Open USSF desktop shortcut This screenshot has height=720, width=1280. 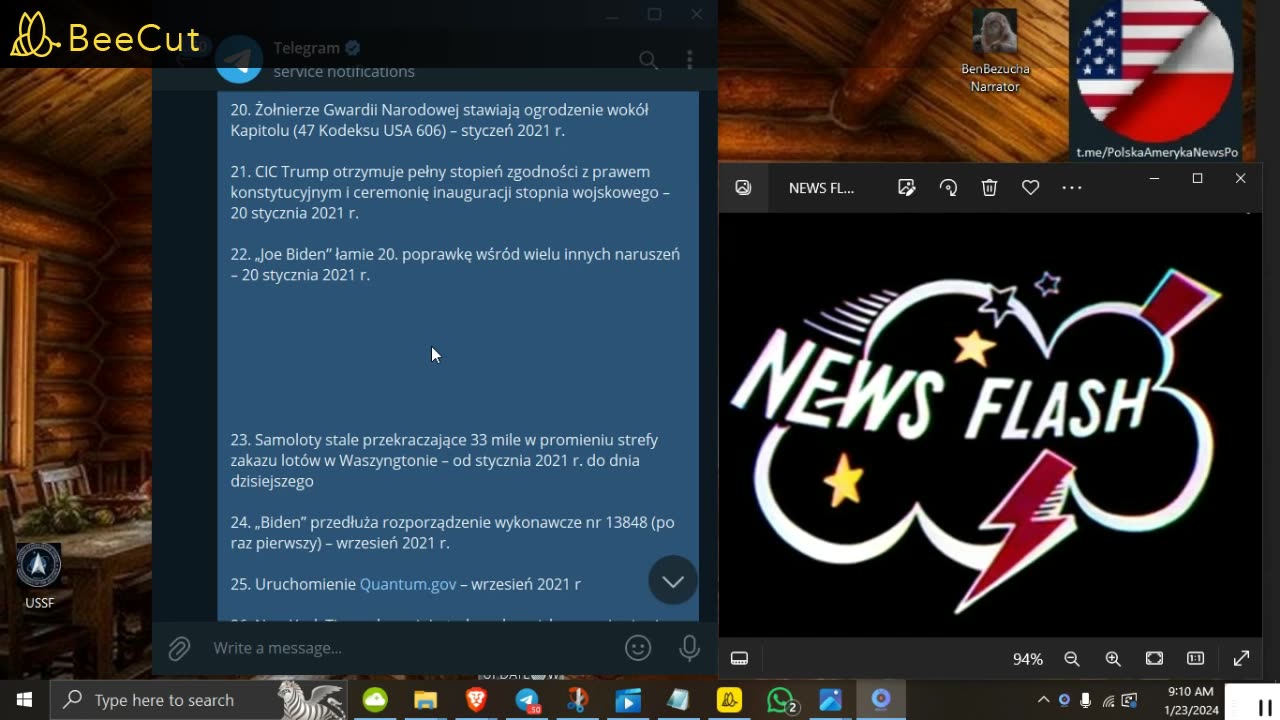[x=39, y=576]
